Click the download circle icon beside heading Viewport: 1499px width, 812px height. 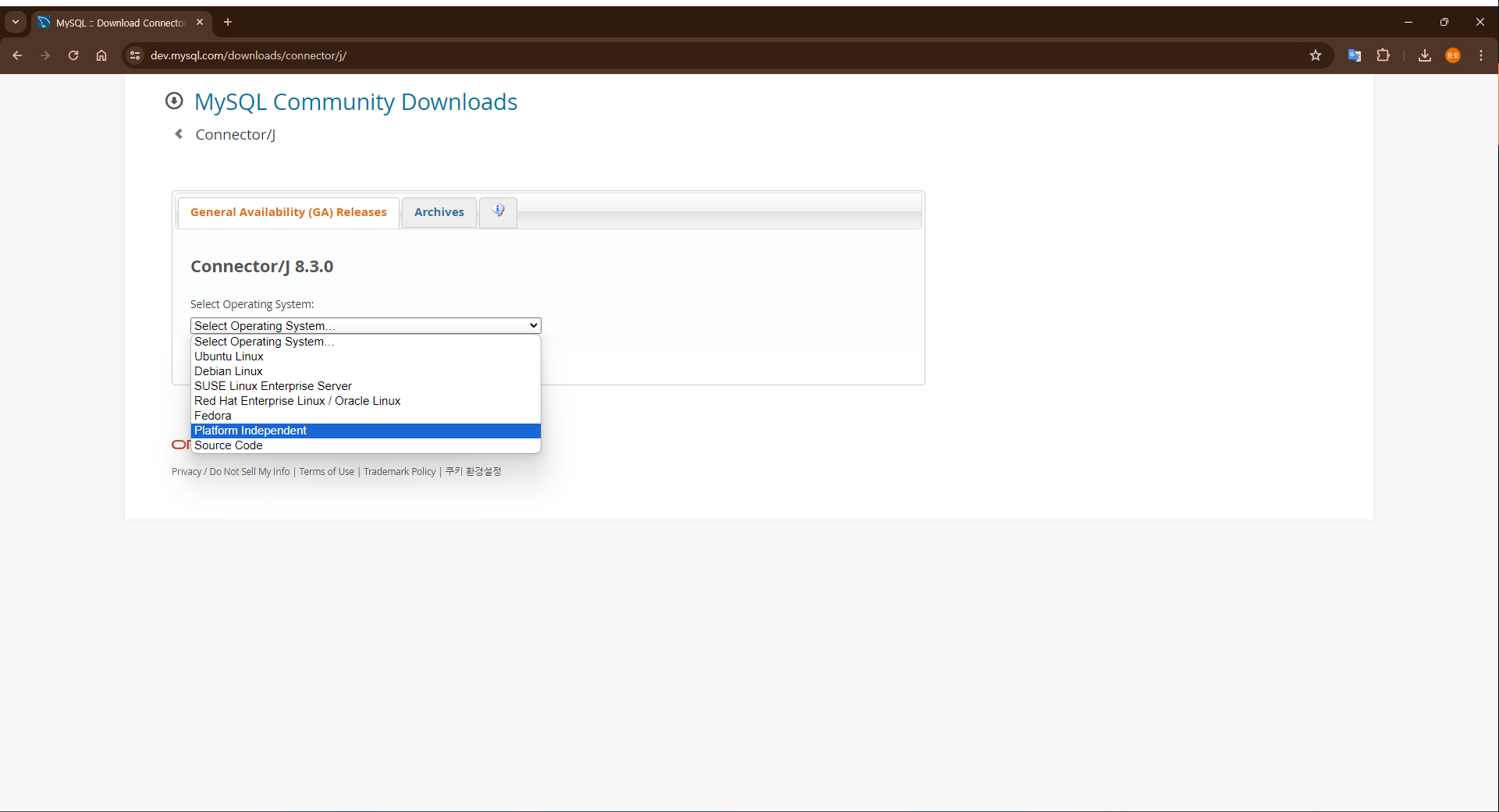(174, 101)
